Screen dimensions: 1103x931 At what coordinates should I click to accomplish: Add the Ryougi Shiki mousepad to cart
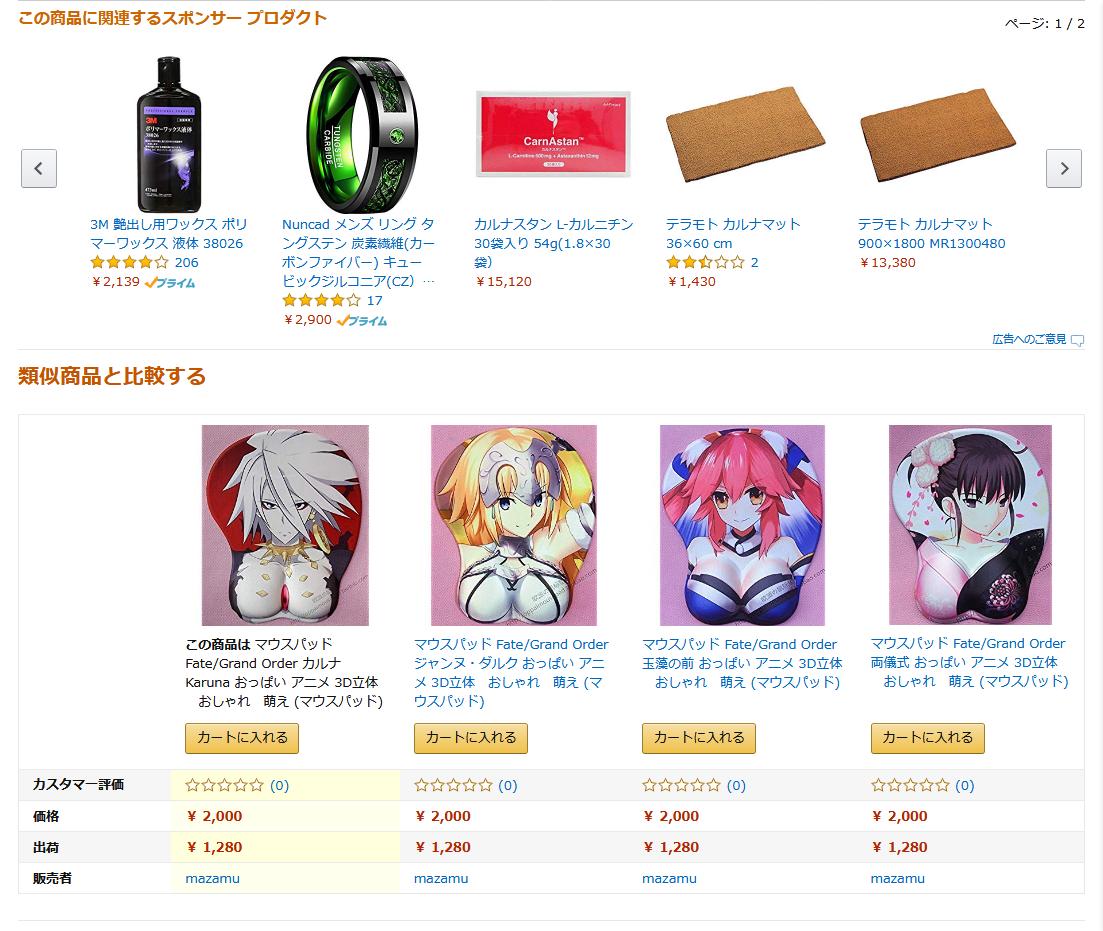tap(927, 738)
